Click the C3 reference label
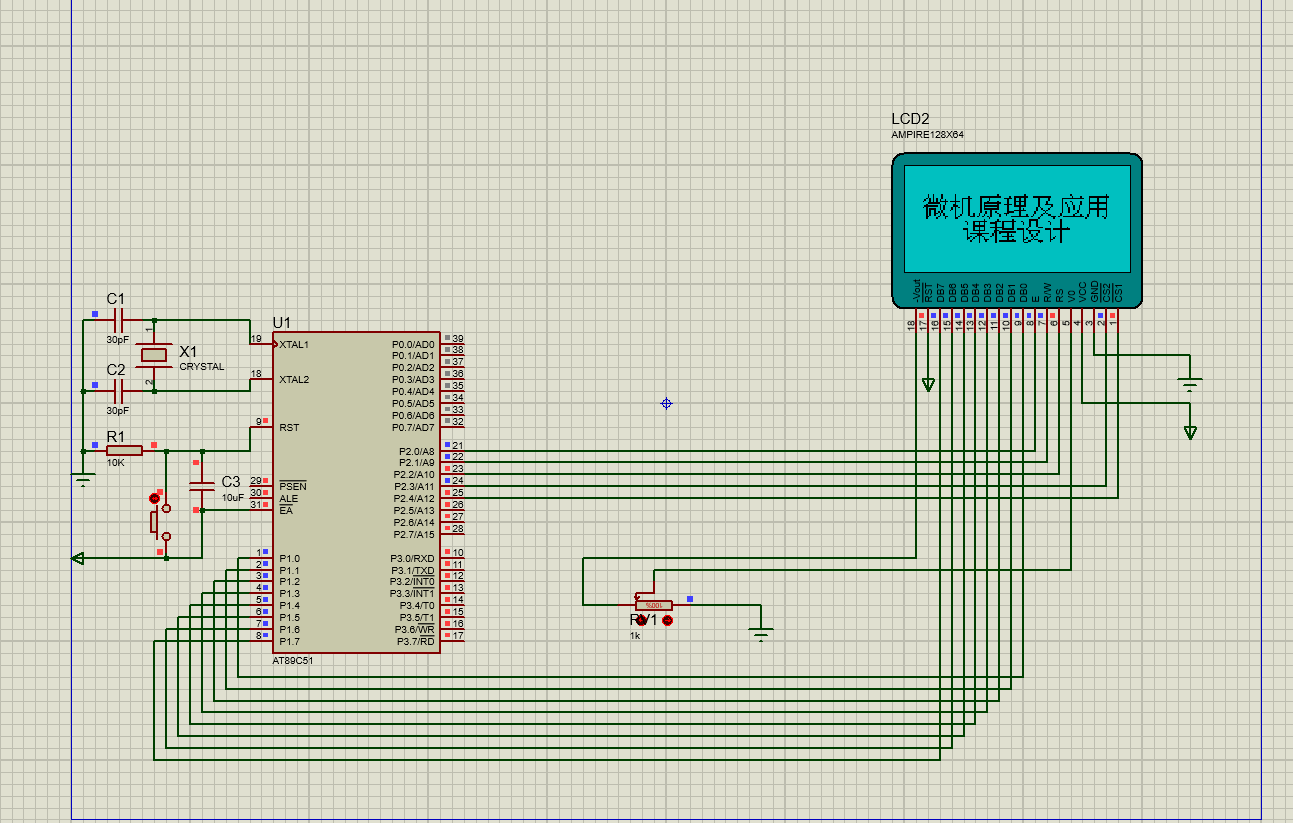Image resolution: width=1293 pixels, height=823 pixels. (231, 481)
